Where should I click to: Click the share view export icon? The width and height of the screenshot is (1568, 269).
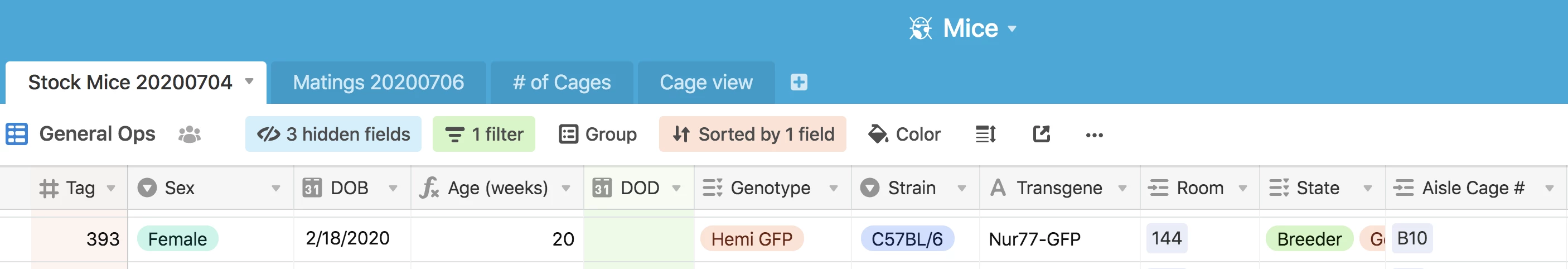coord(1042,134)
